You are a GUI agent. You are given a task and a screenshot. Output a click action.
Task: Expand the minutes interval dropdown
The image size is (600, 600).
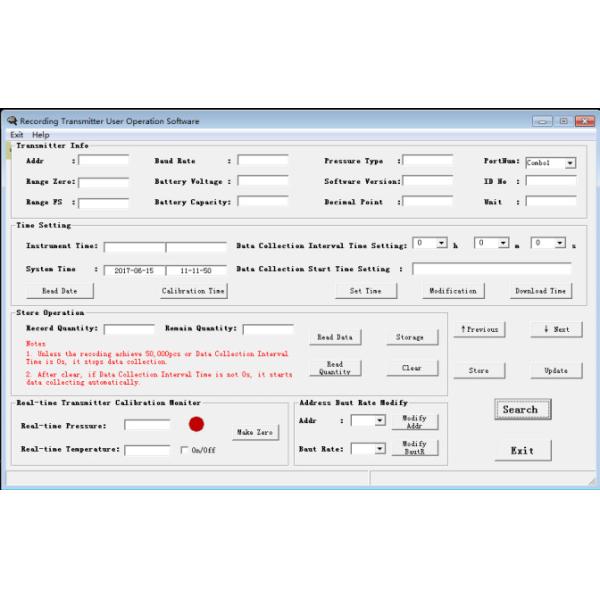click(504, 243)
